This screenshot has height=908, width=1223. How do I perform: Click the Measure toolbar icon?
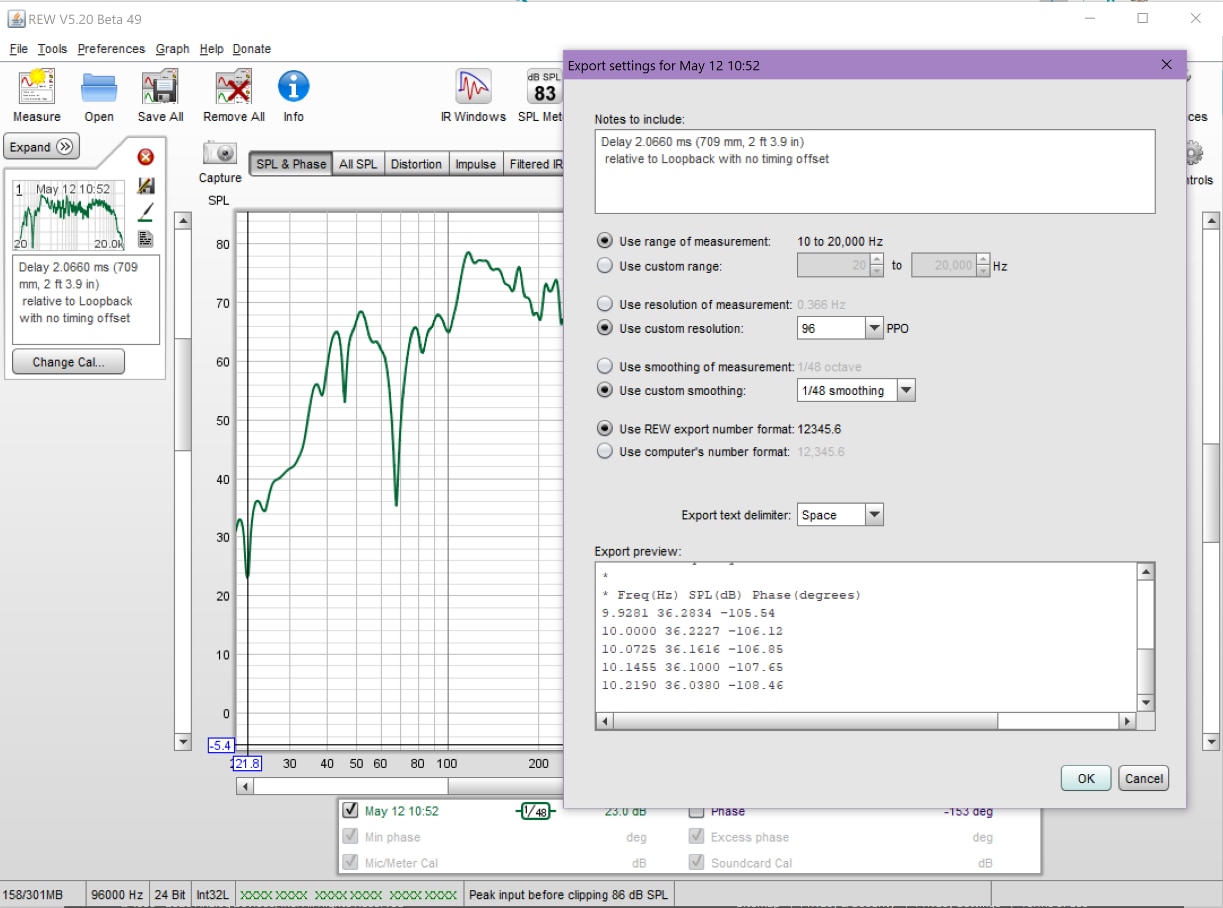[x=37, y=88]
